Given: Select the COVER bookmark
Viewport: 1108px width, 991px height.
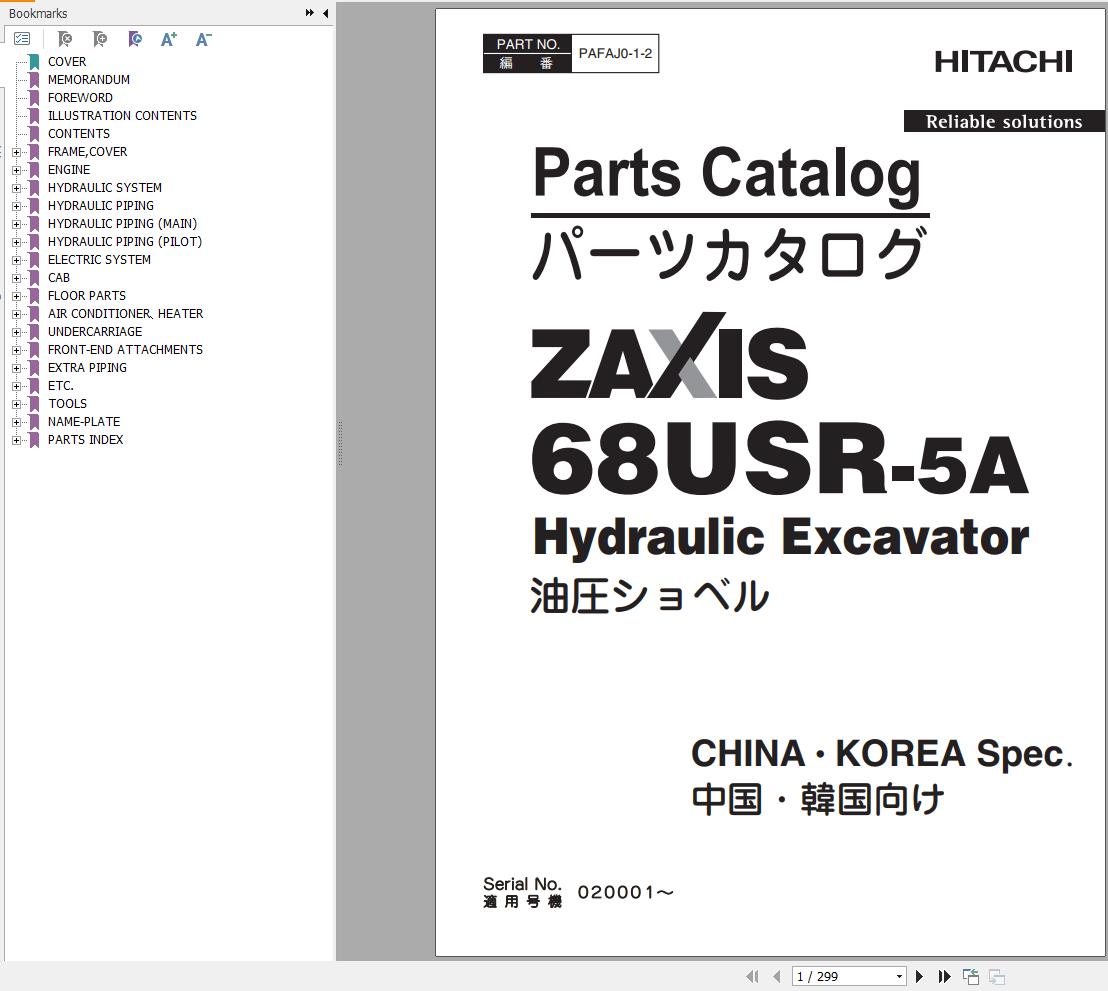Looking at the screenshot, I should 67,61.
